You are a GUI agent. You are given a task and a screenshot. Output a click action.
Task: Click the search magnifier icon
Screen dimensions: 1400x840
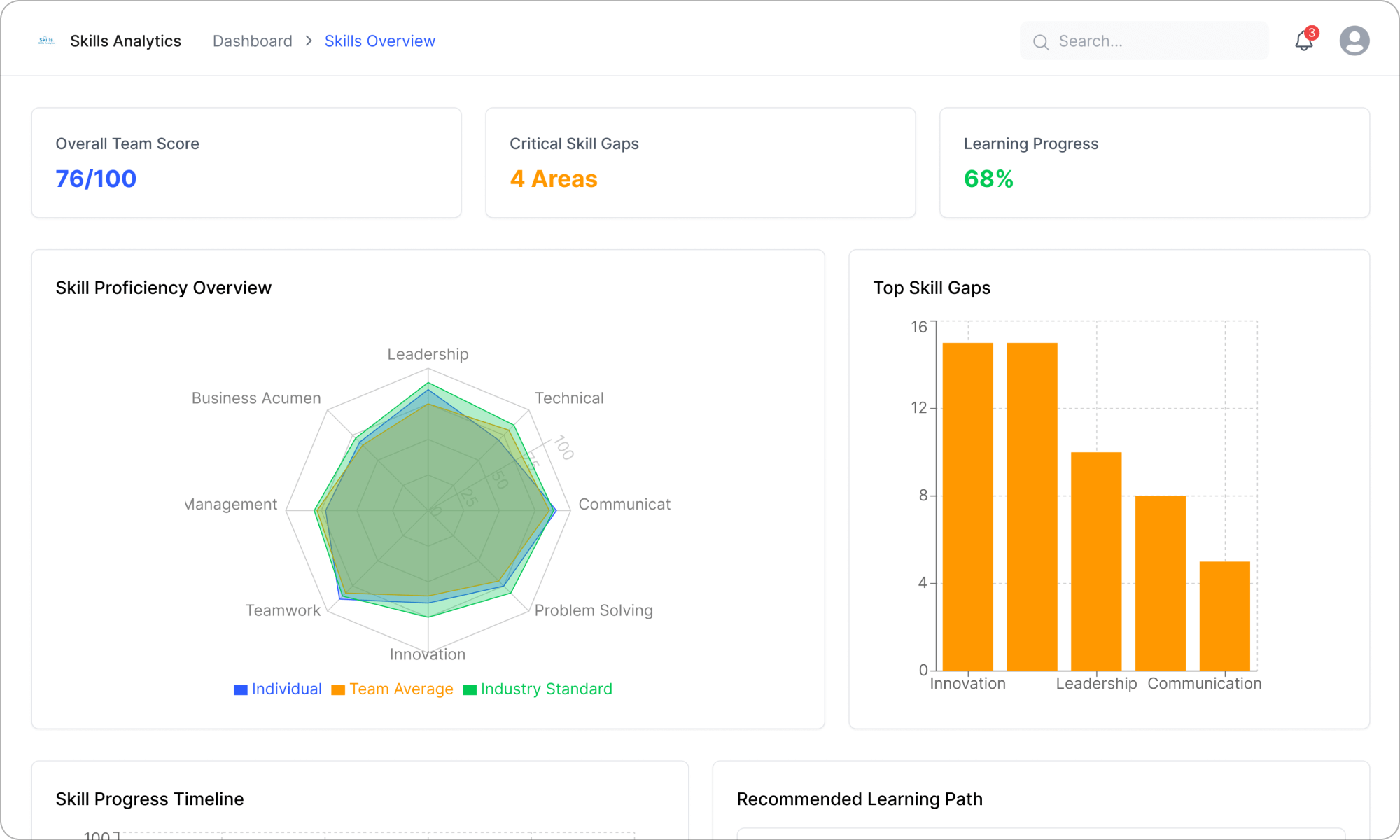click(1042, 42)
